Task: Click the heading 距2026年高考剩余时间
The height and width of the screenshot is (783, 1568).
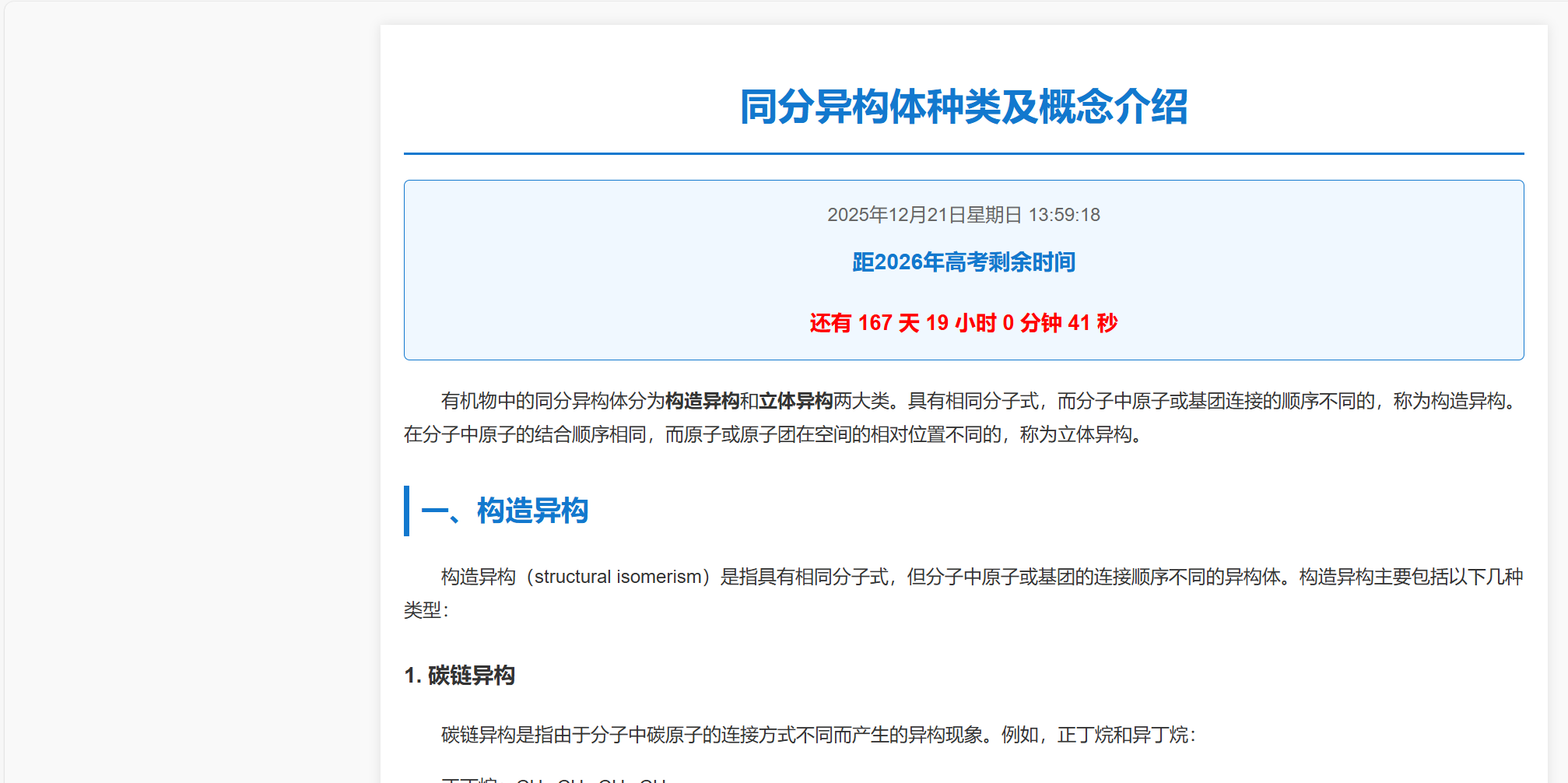Action: [963, 262]
